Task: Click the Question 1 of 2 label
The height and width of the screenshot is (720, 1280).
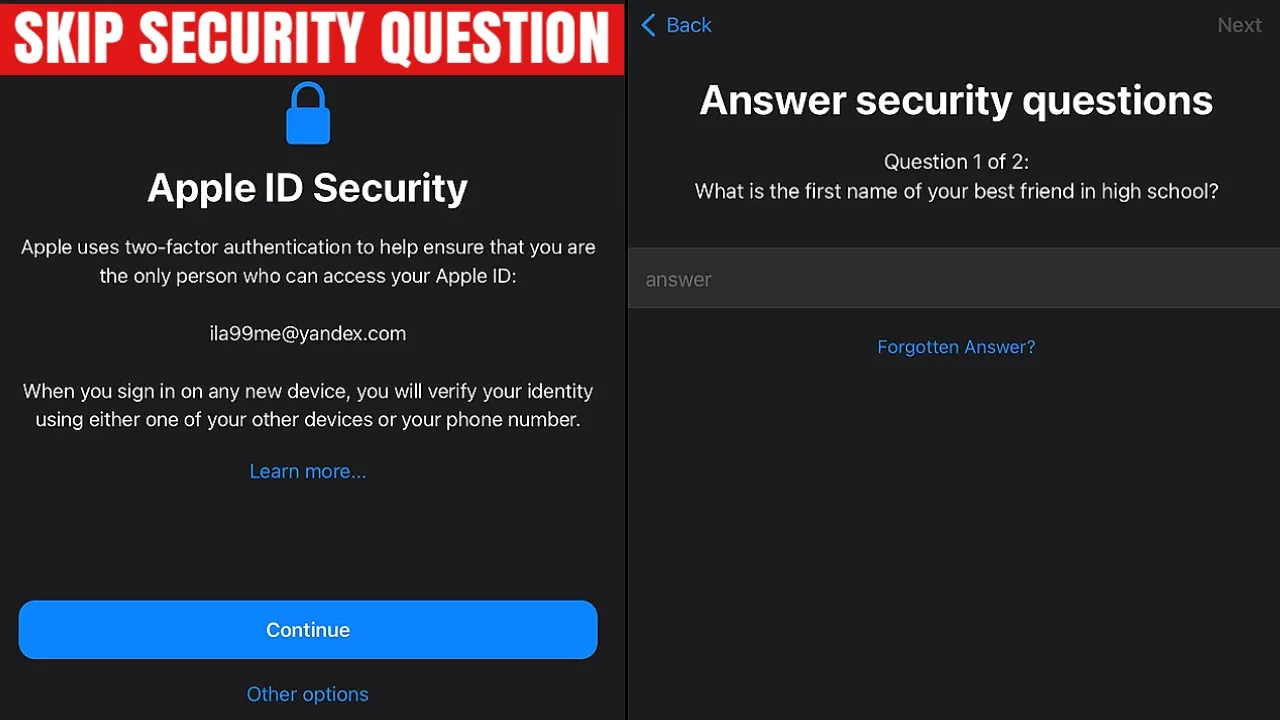Action: tap(956, 162)
